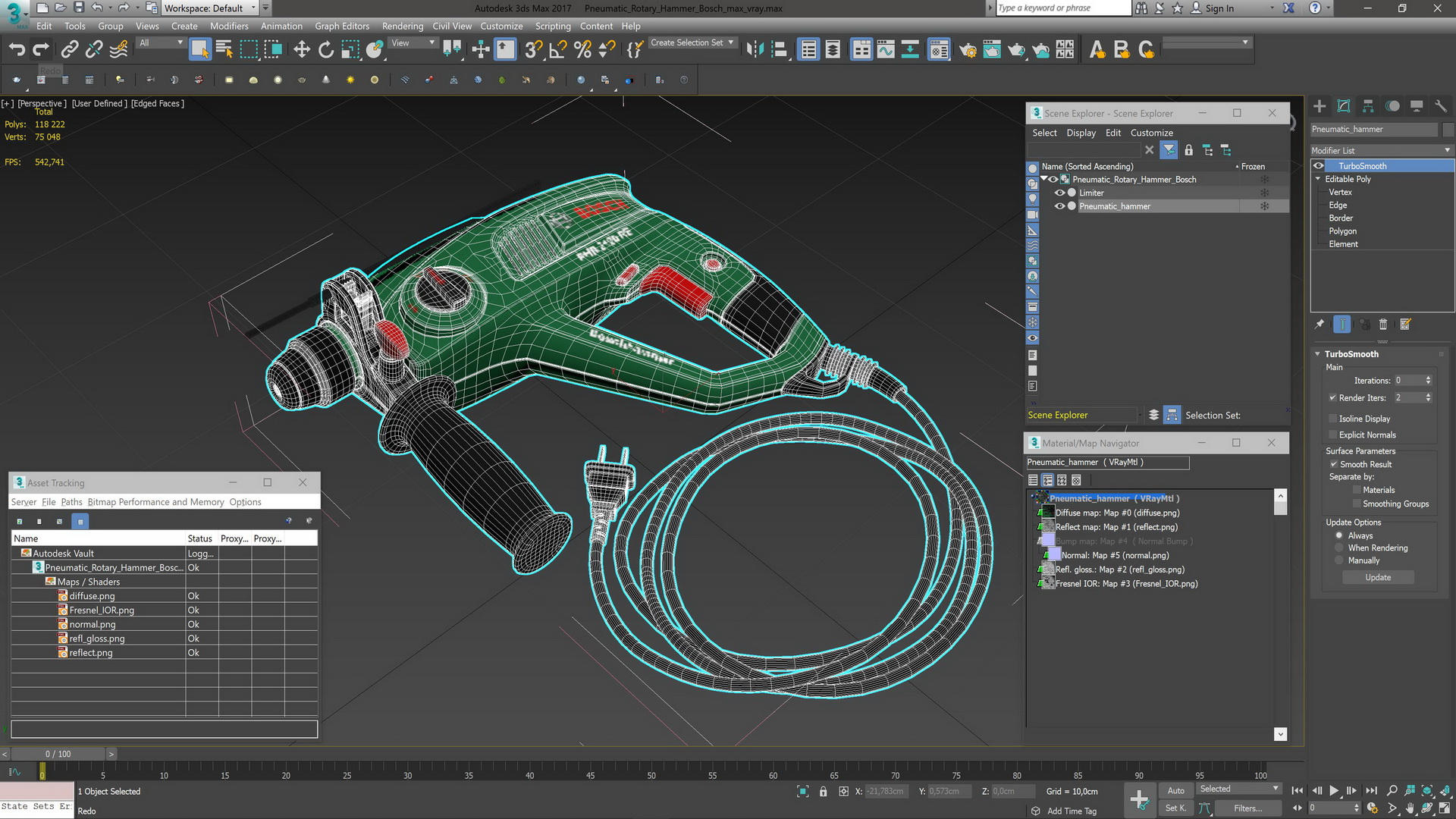The width and height of the screenshot is (1456, 819).
Task: Toggle the Render Iters checkbox
Action: pyautogui.click(x=1332, y=397)
